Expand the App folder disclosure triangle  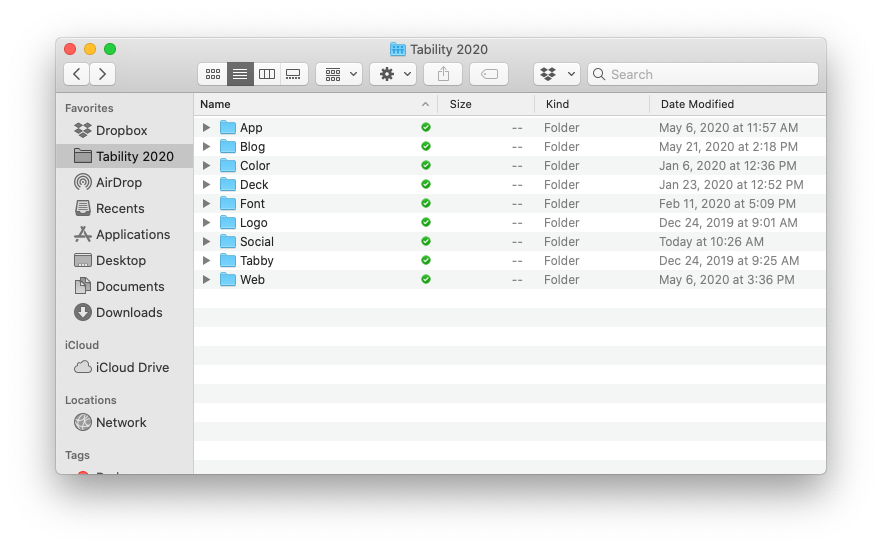tap(206, 128)
